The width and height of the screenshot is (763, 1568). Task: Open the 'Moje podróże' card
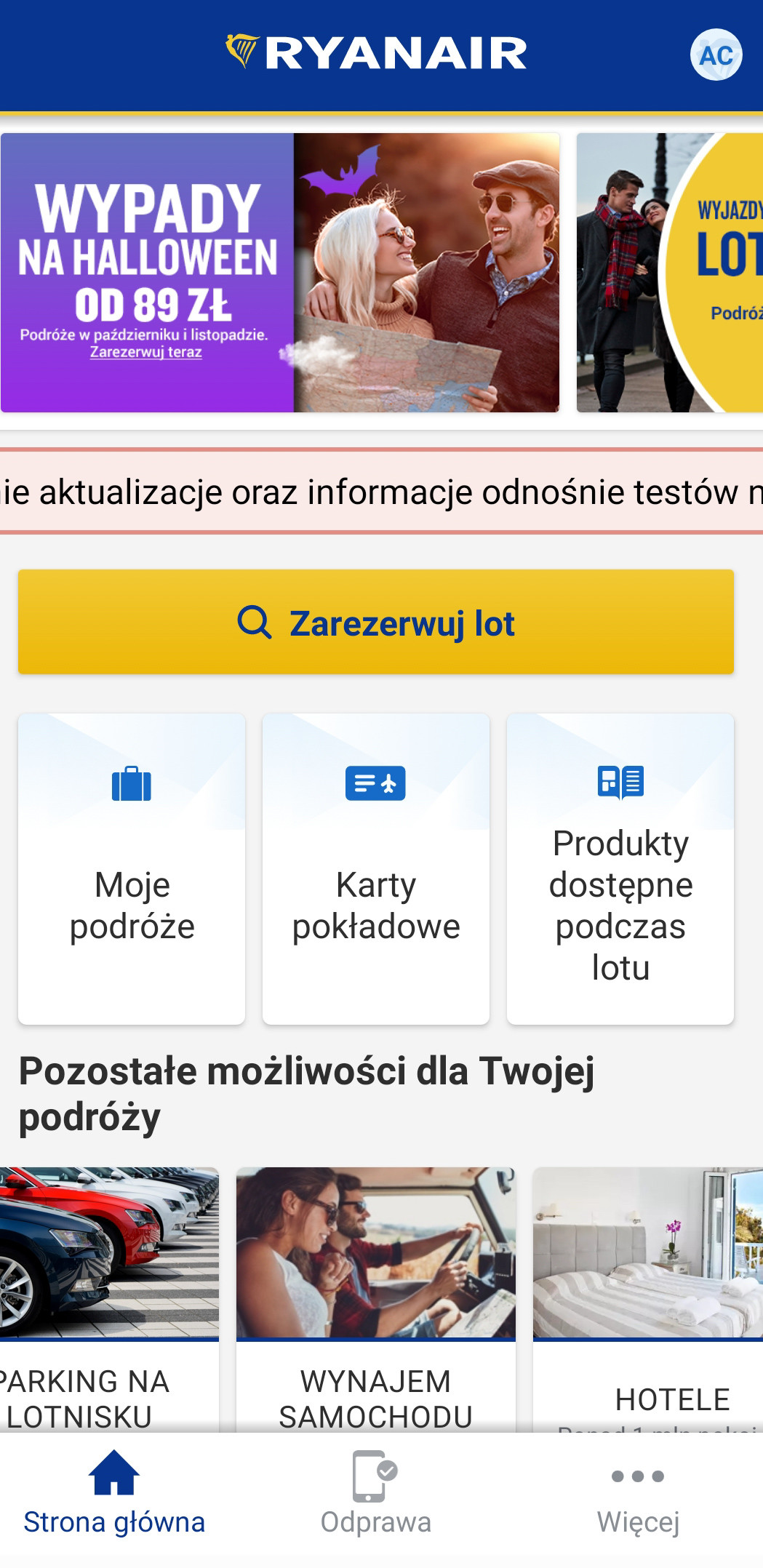click(x=132, y=869)
